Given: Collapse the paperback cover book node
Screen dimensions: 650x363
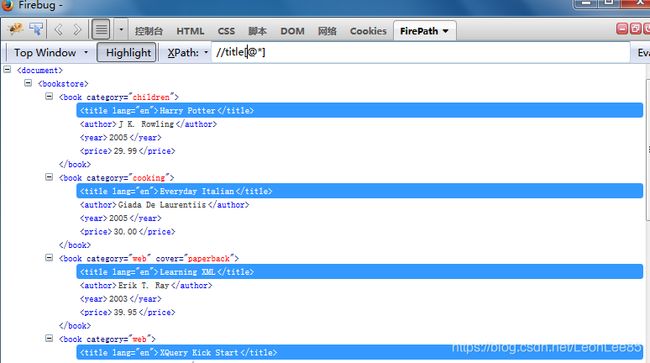Looking at the screenshot, I should pyautogui.click(x=49, y=258).
